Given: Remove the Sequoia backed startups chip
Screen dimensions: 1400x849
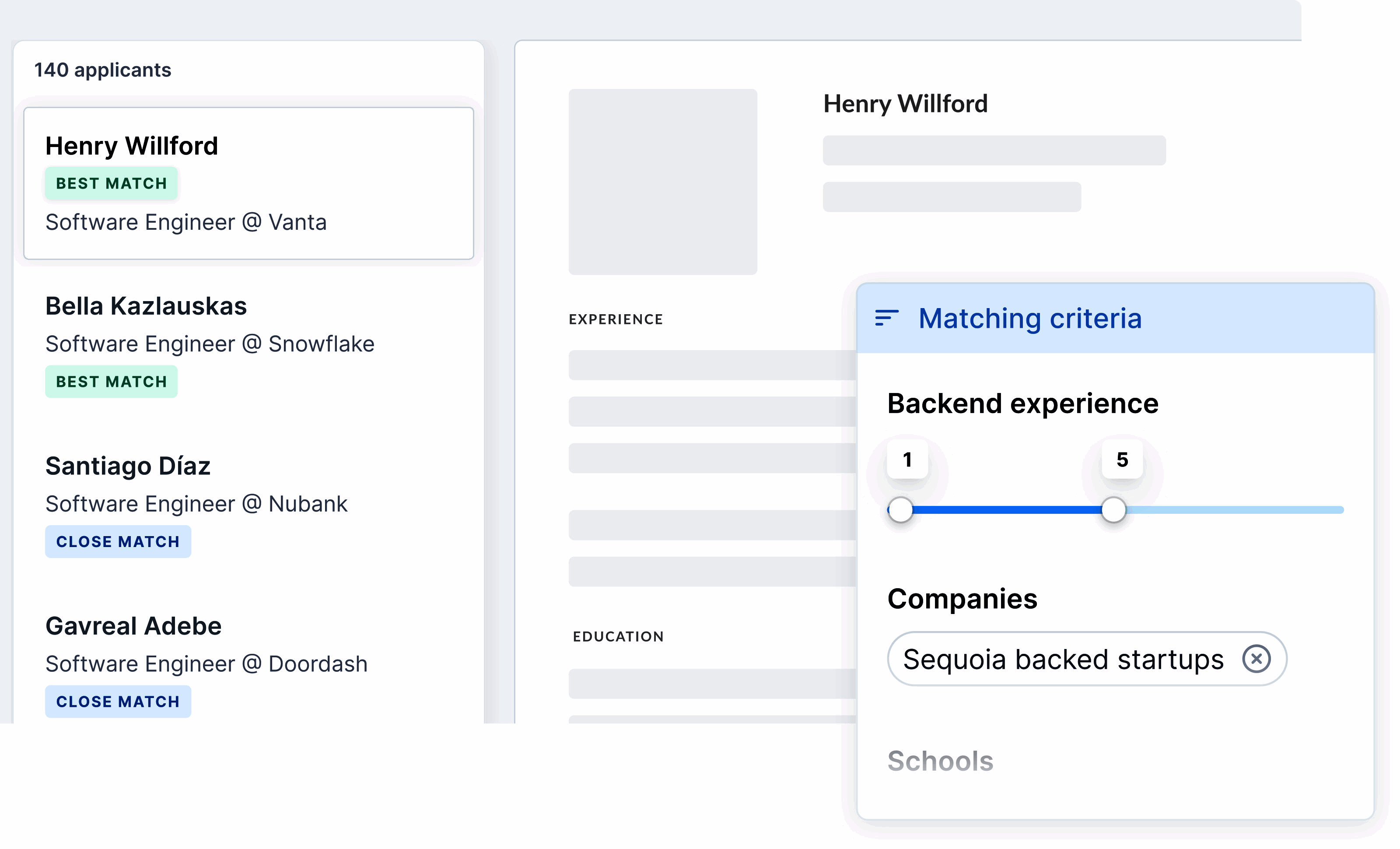Looking at the screenshot, I should pyautogui.click(x=1256, y=659).
